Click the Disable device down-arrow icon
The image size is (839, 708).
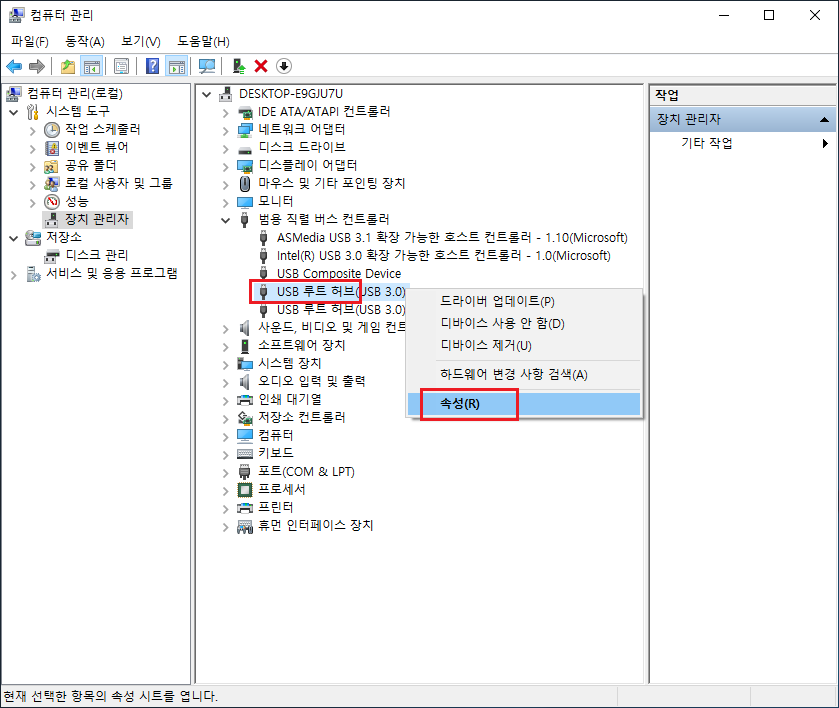coord(284,66)
